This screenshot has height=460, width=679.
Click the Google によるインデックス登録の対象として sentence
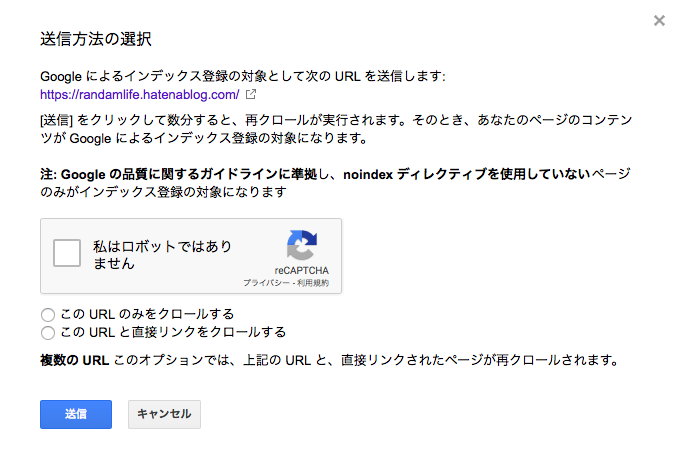click(x=242, y=76)
